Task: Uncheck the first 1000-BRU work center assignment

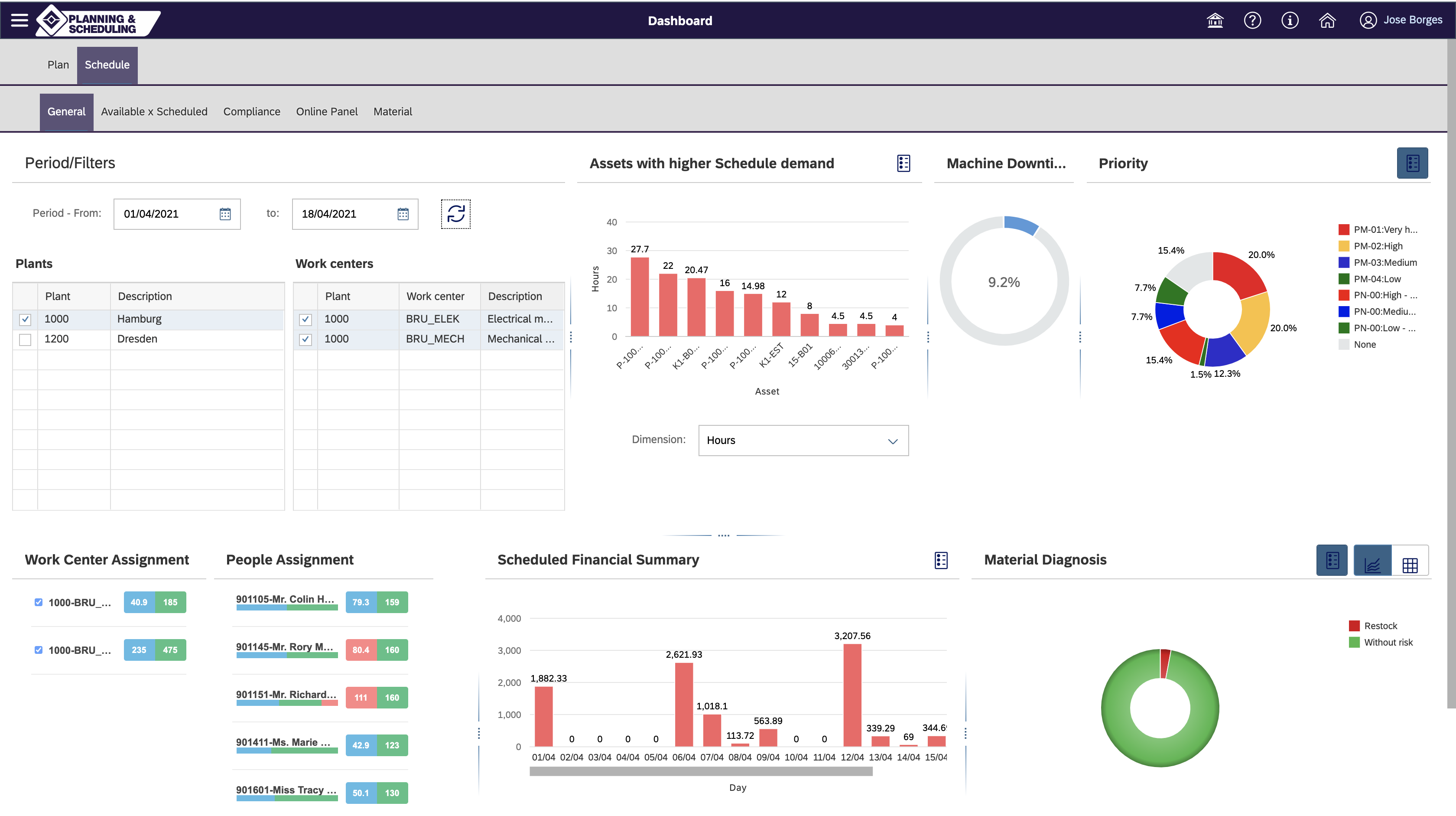Action: pos(39,602)
